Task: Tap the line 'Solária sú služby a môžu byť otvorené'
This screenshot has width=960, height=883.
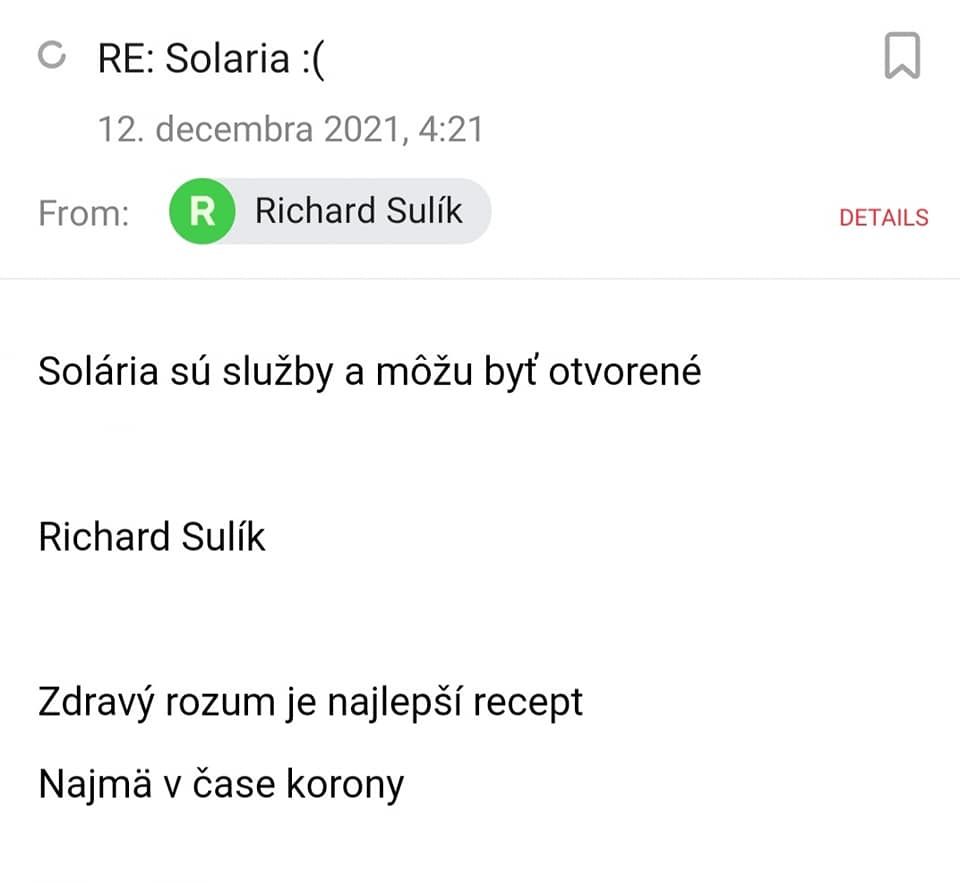Action: pos(369,371)
